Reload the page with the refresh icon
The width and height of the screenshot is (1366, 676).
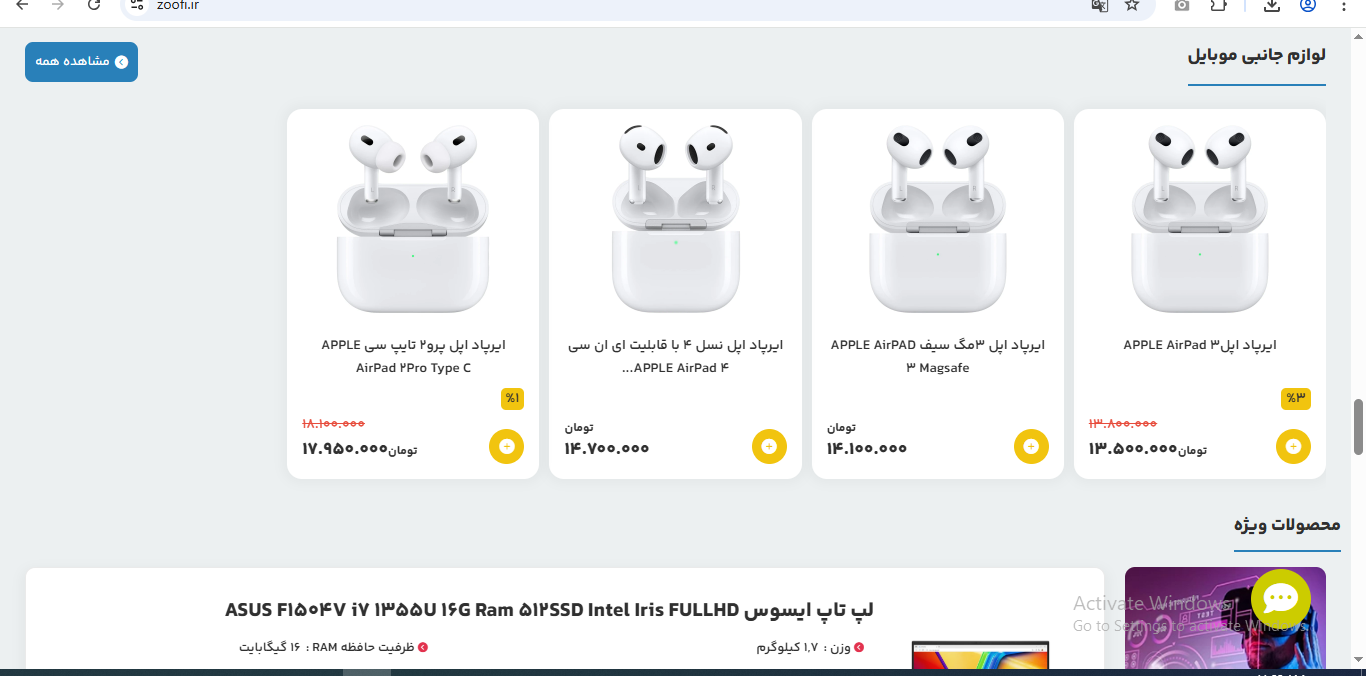pyautogui.click(x=94, y=5)
